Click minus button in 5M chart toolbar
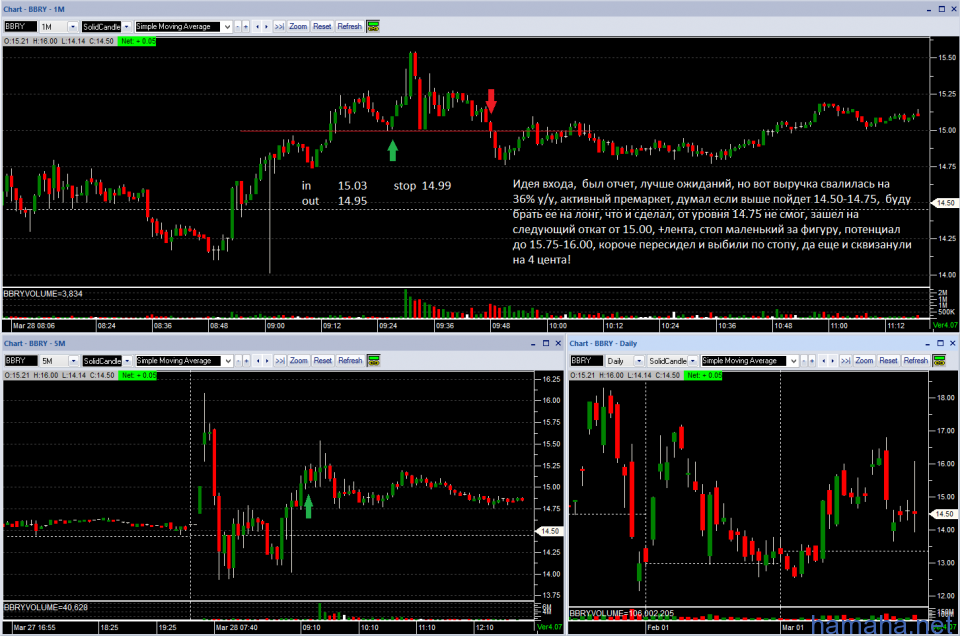 (x=238, y=361)
